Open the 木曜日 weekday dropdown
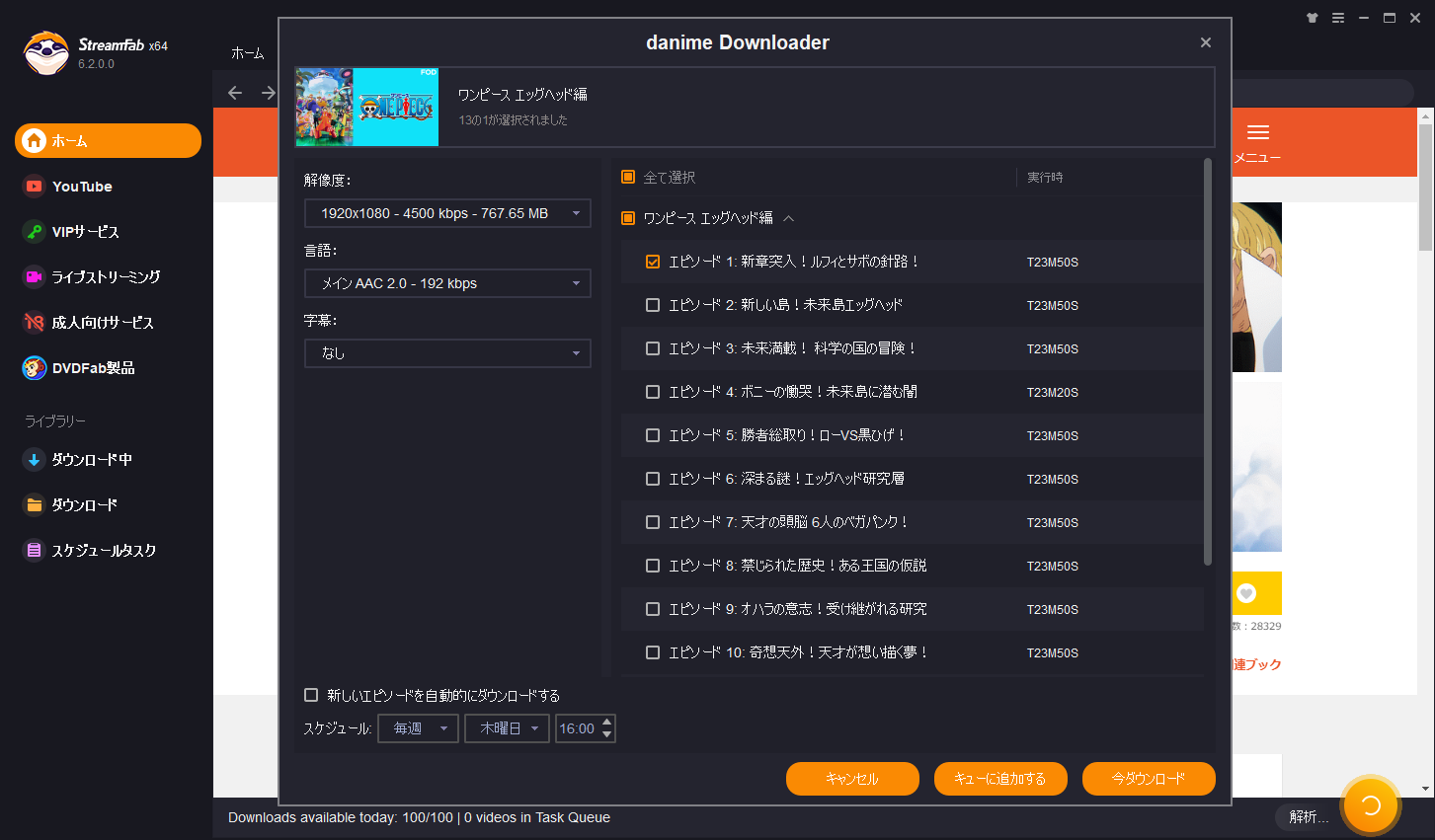Screen dimensions: 1435x840 pos(507,728)
